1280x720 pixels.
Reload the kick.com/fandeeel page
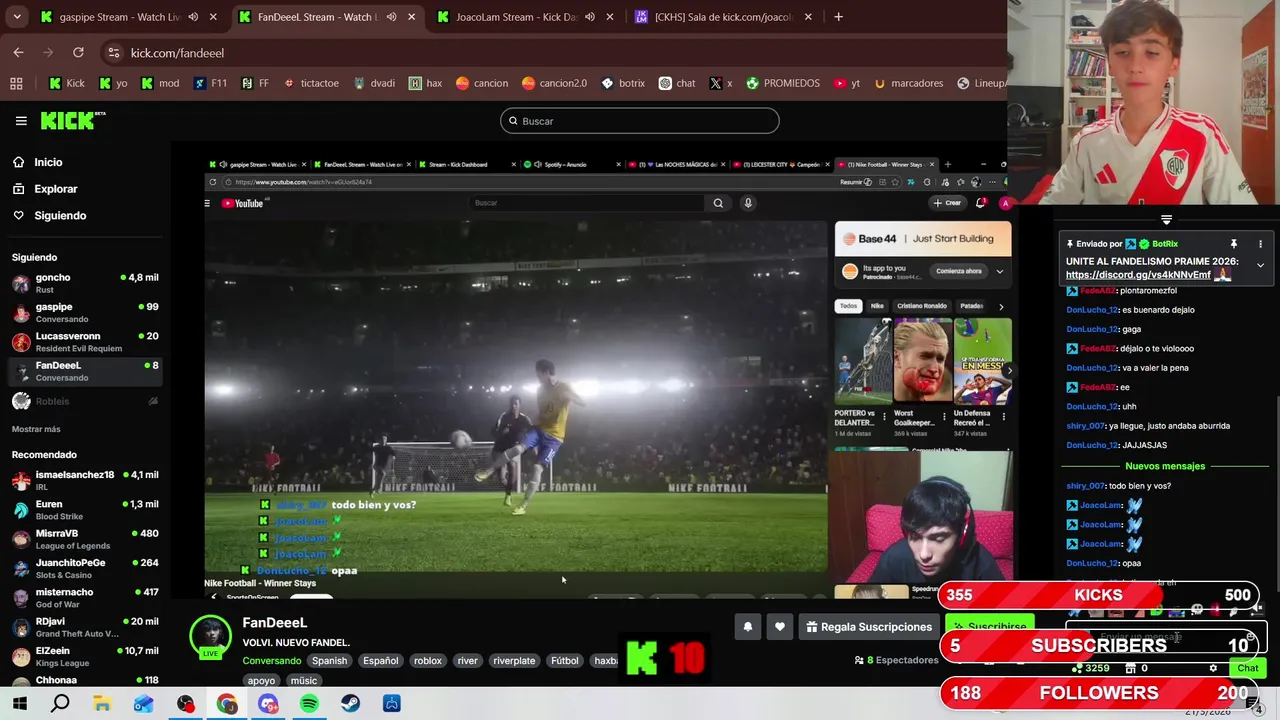(x=78, y=52)
